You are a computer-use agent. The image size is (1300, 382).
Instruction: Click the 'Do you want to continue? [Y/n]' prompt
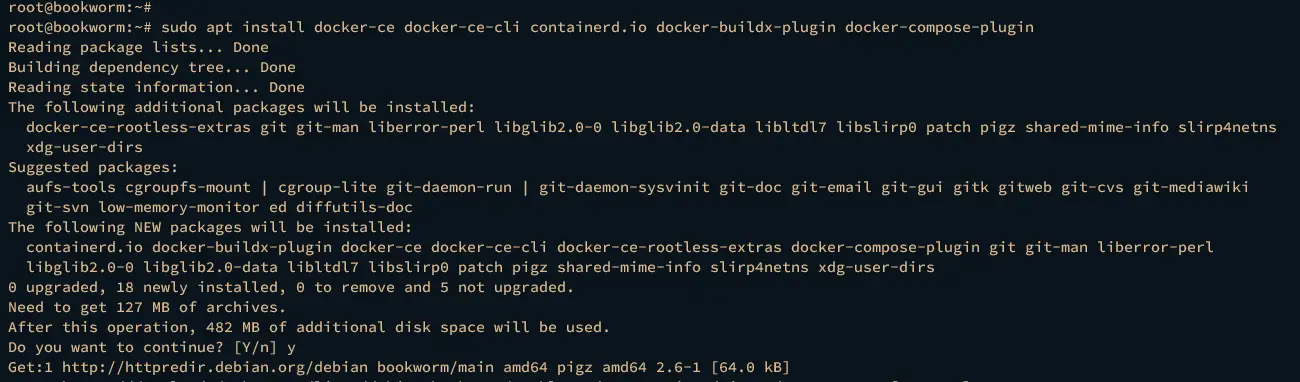point(143,347)
